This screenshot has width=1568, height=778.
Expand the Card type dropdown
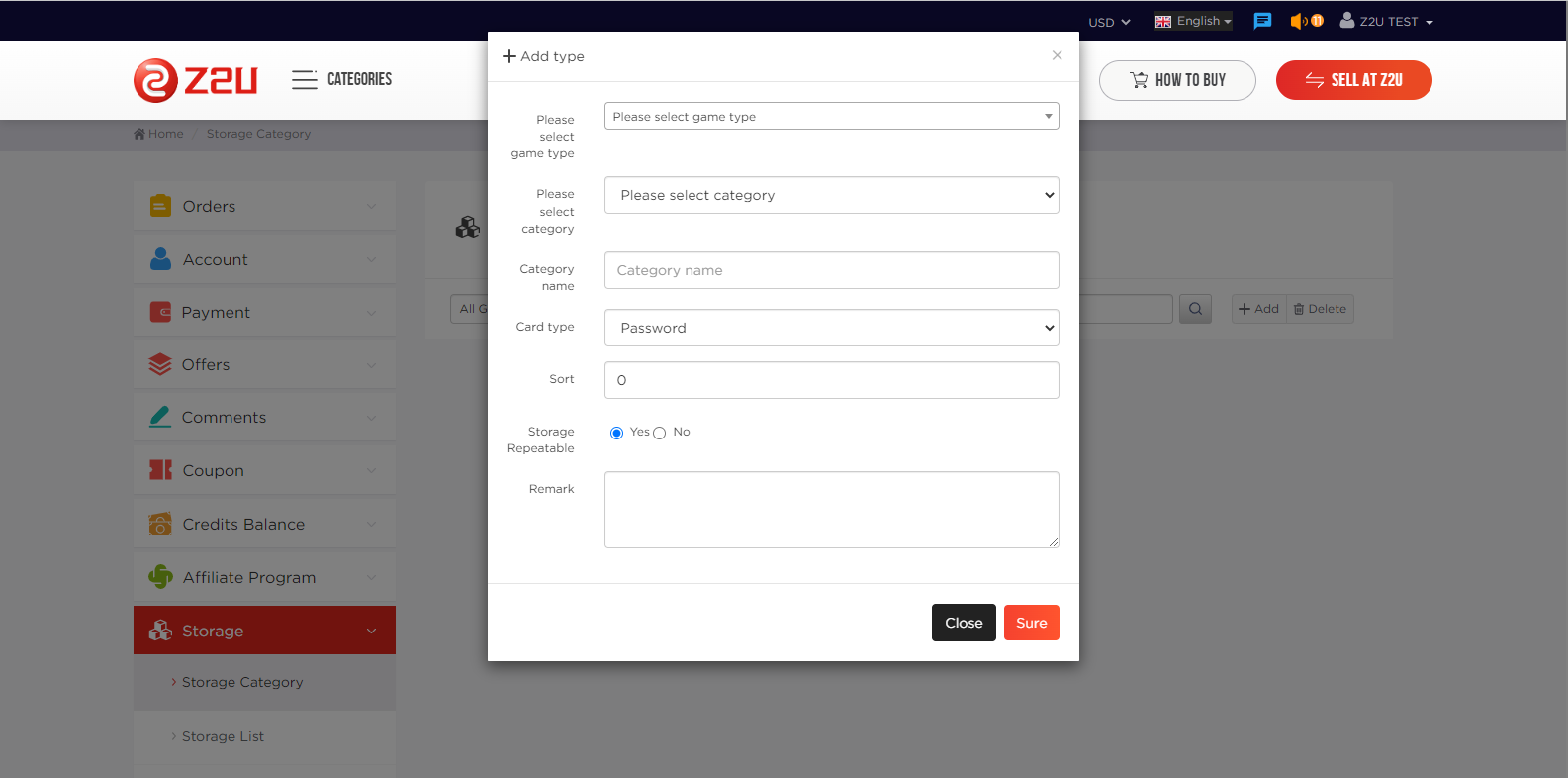[x=831, y=328]
